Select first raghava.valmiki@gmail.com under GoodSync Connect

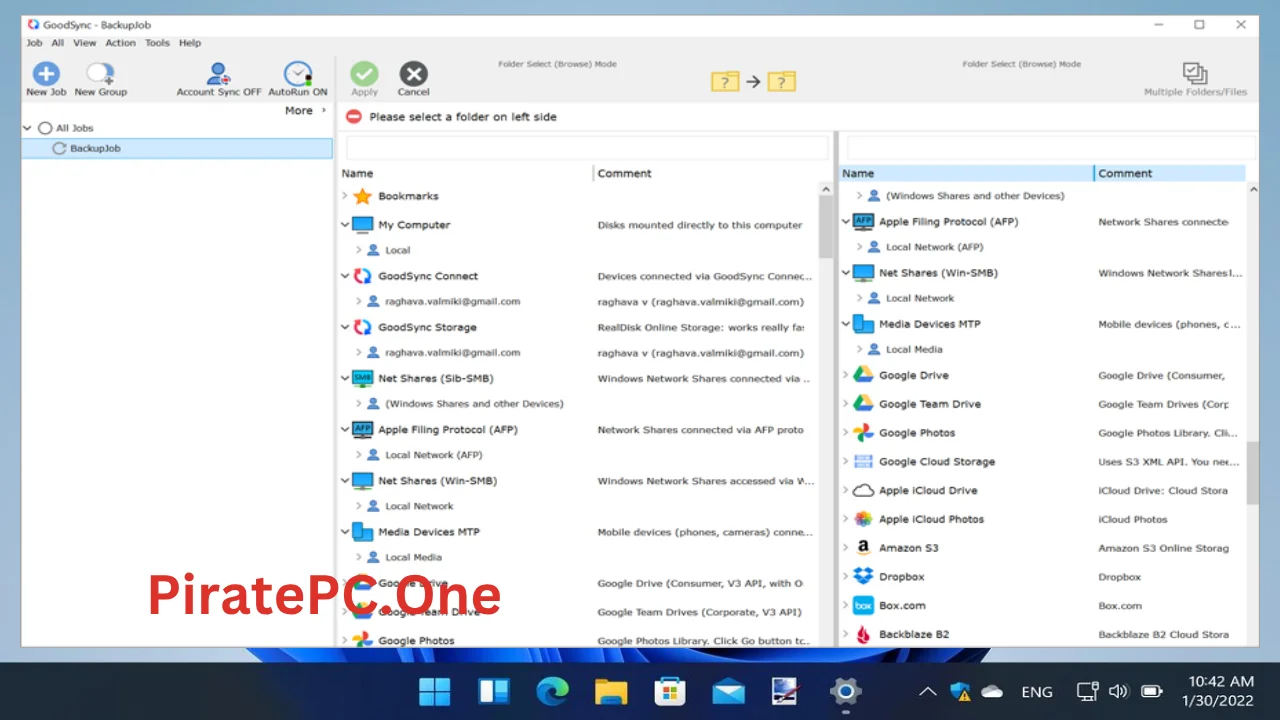click(x=452, y=301)
